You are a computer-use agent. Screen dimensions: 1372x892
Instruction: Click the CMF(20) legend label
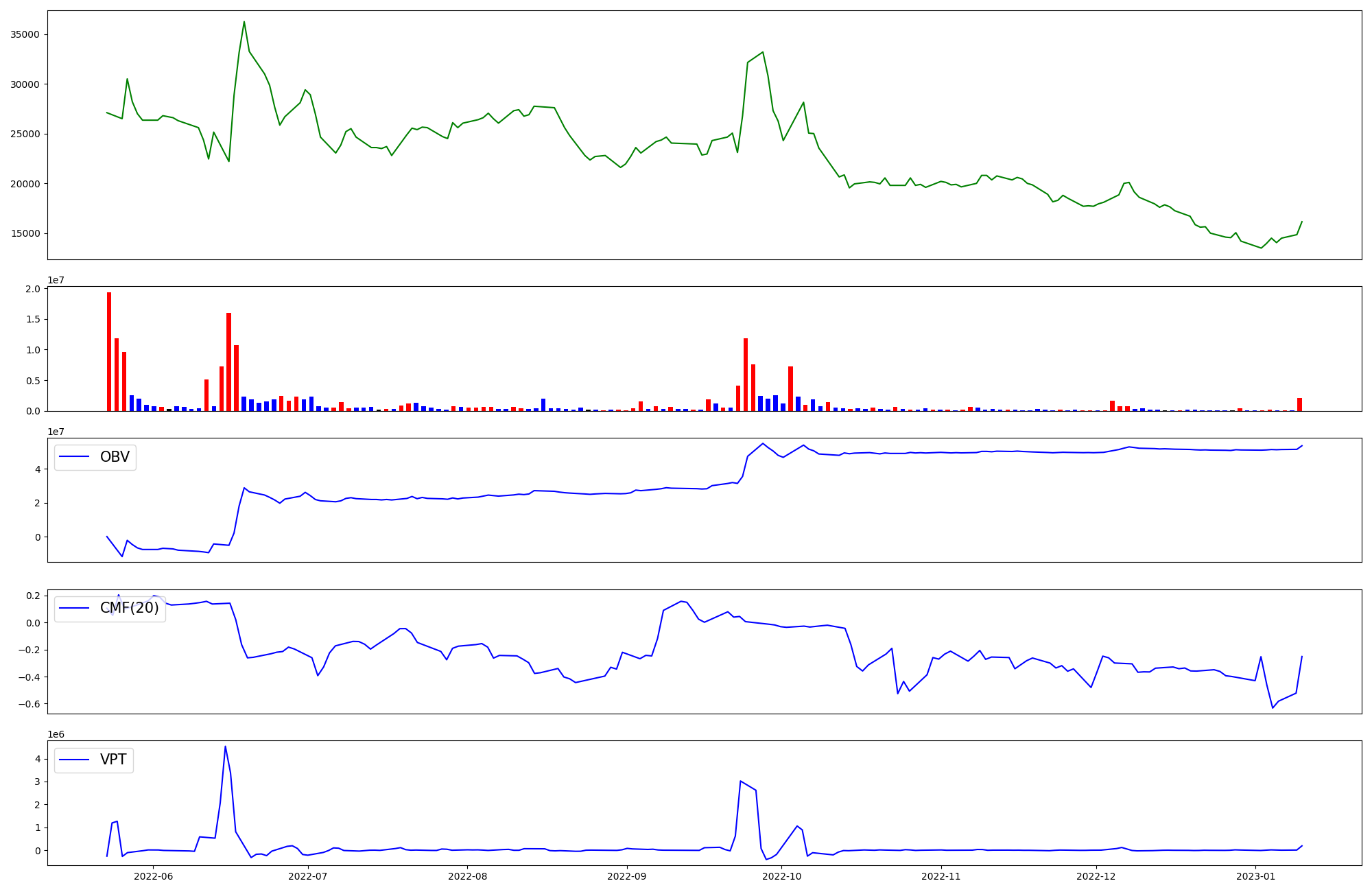pyautogui.click(x=129, y=608)
